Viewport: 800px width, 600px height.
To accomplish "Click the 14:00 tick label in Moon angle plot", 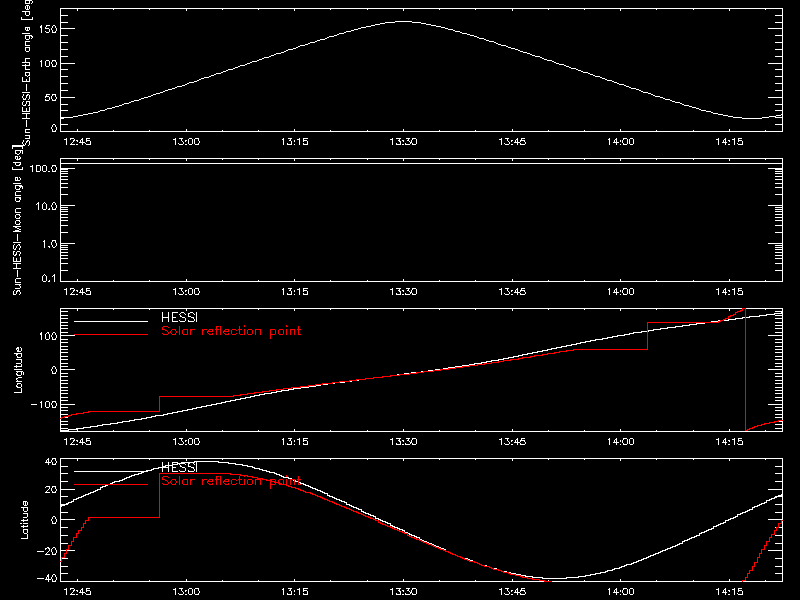I will tap(620, 292).
